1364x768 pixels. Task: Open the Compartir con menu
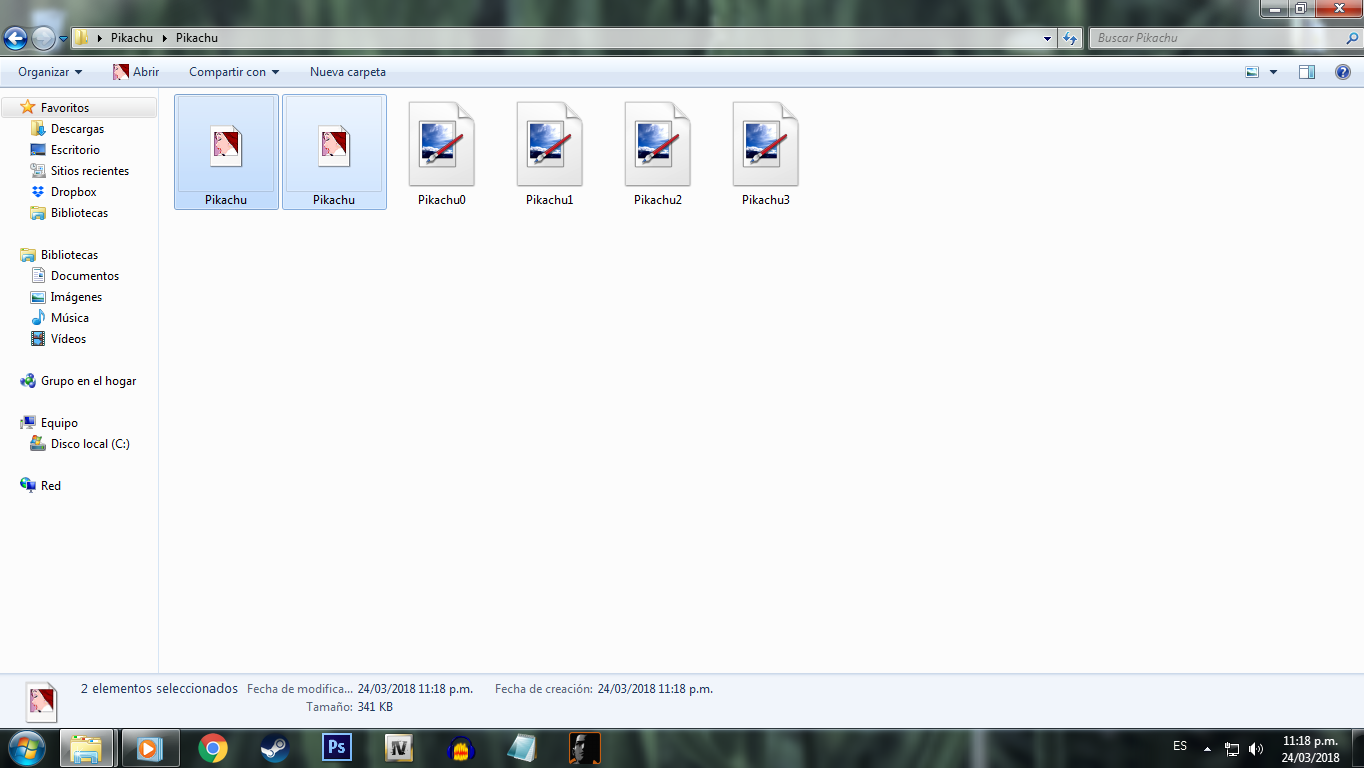point(234,72)
